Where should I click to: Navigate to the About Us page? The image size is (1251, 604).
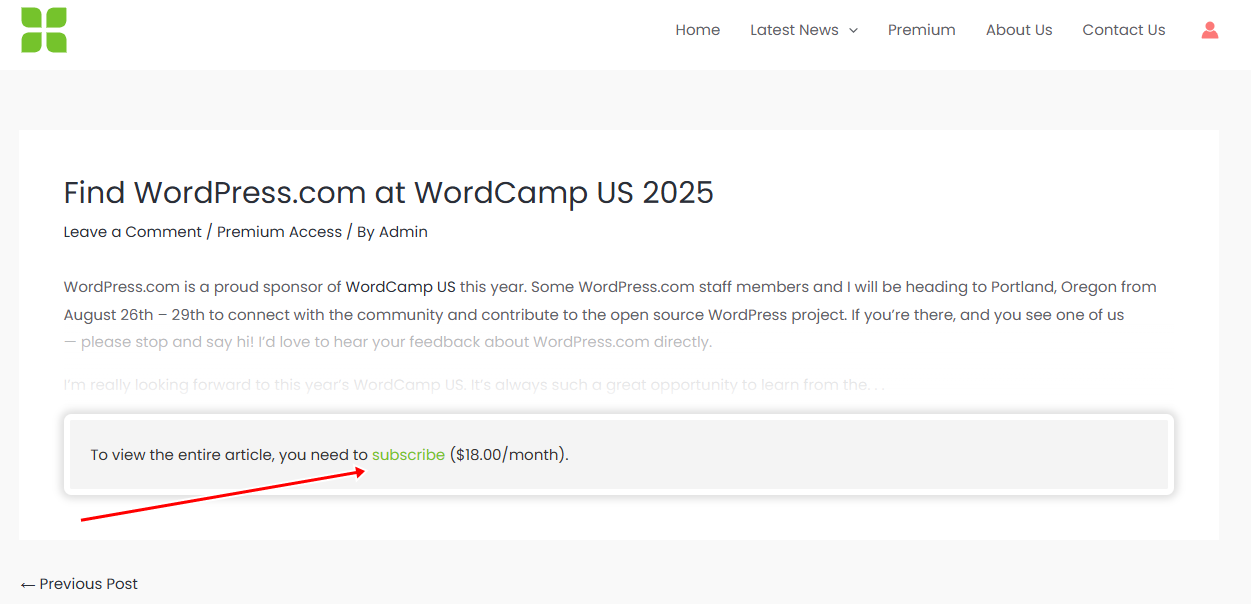1019,30
